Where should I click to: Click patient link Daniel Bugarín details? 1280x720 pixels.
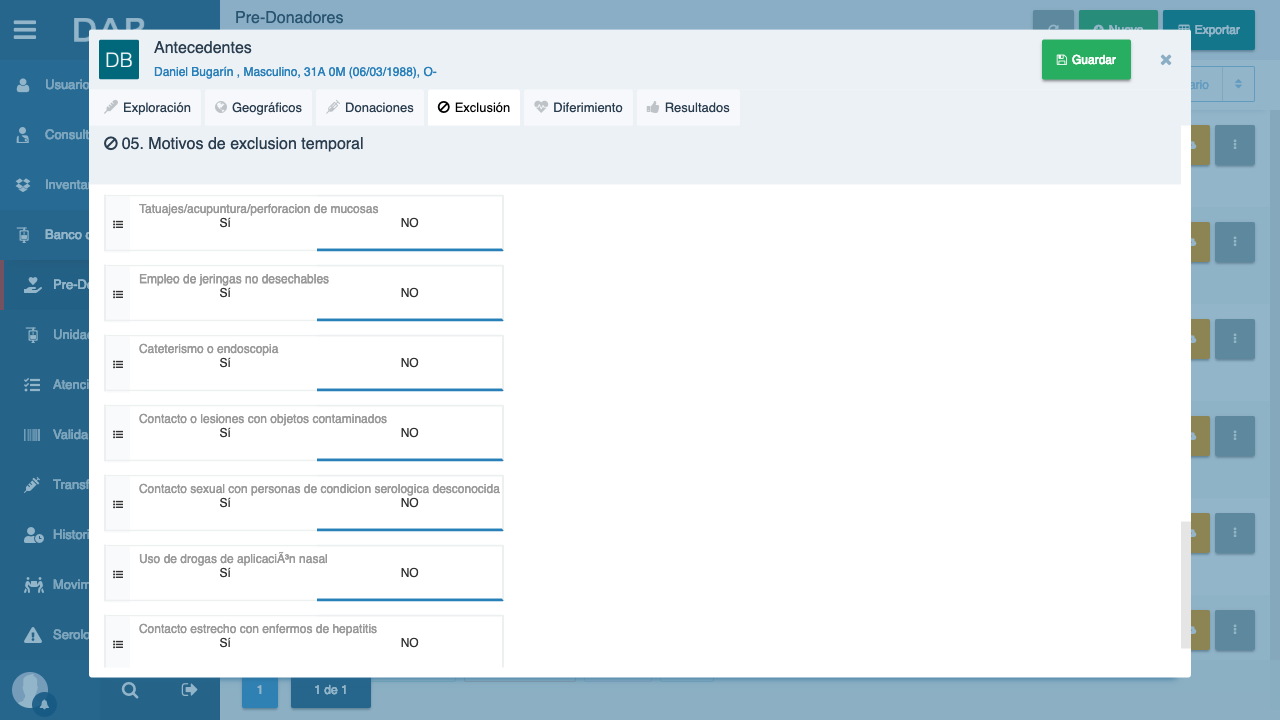tap(295, 72)
